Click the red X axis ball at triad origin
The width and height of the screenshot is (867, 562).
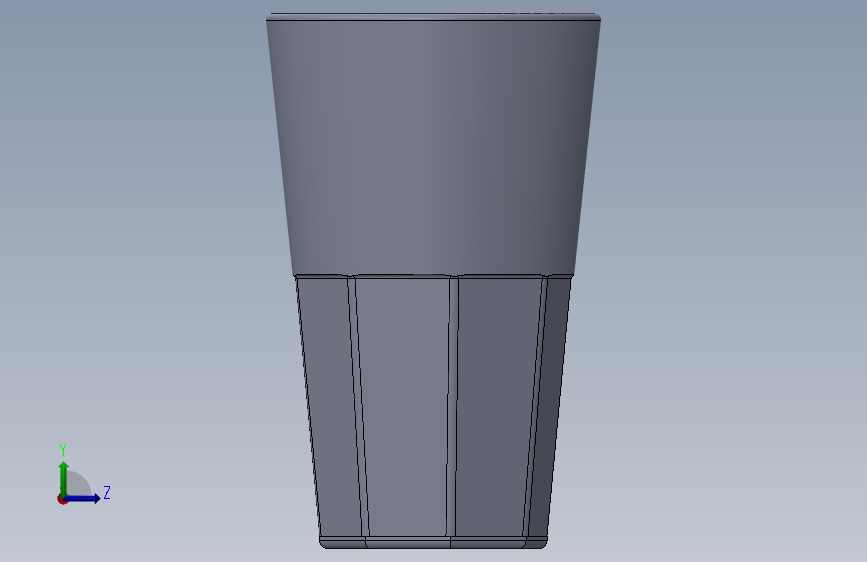(62, 499)
